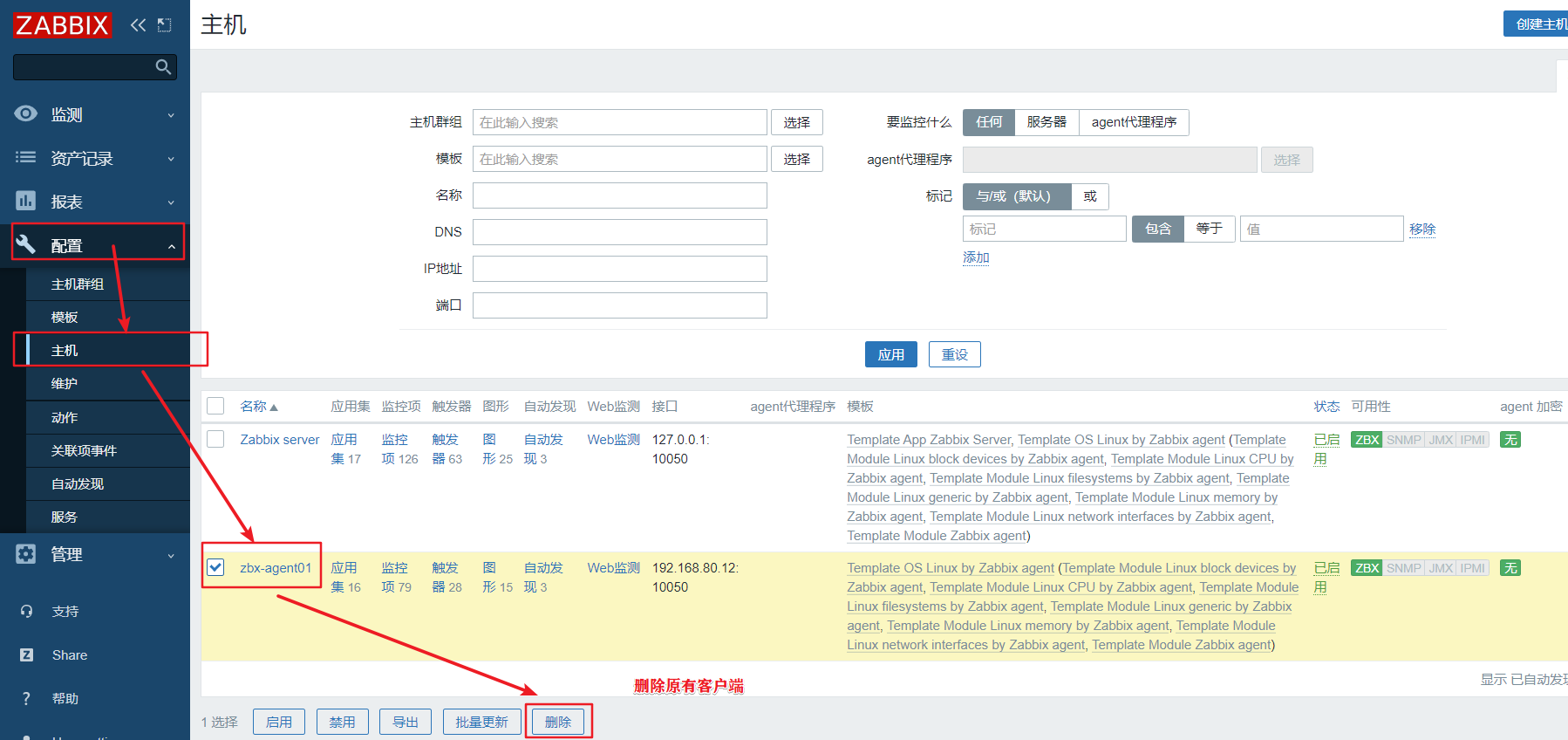1568x740 pixels.
Task: Export selected host with 导出
Action: click(x=406, y=722)
